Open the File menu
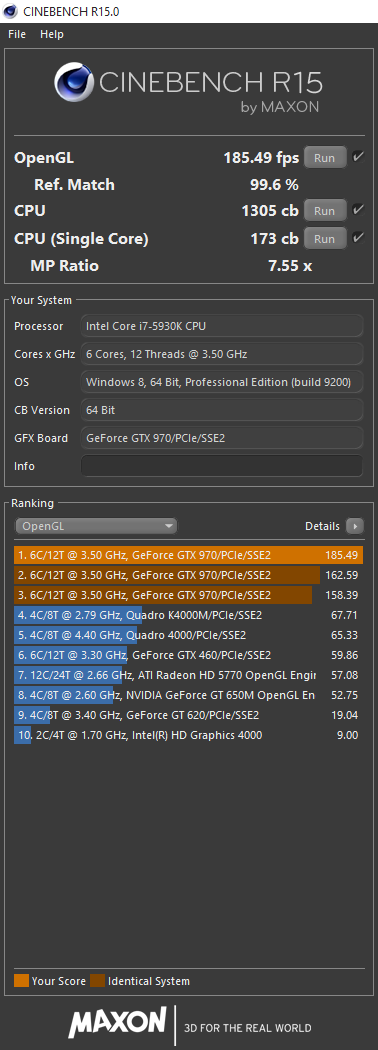Image resolution: width=378 pixels, height=1050 pixels. tap(17, 34)
